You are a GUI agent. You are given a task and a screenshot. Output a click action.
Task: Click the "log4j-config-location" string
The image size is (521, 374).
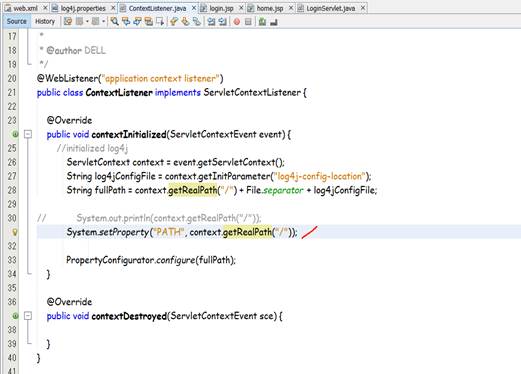[320, 176]
